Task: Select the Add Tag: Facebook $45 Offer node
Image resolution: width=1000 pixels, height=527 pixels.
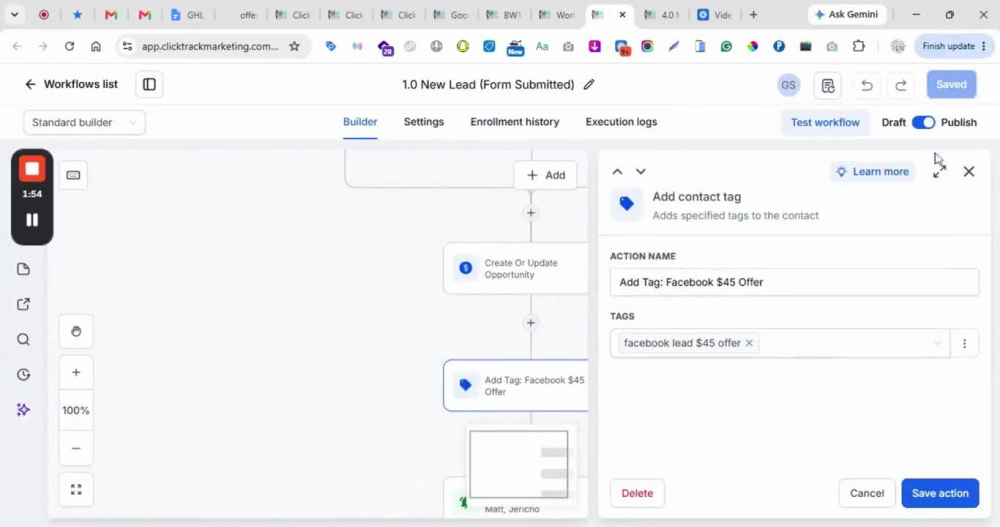Action: (x=516, y=385)
